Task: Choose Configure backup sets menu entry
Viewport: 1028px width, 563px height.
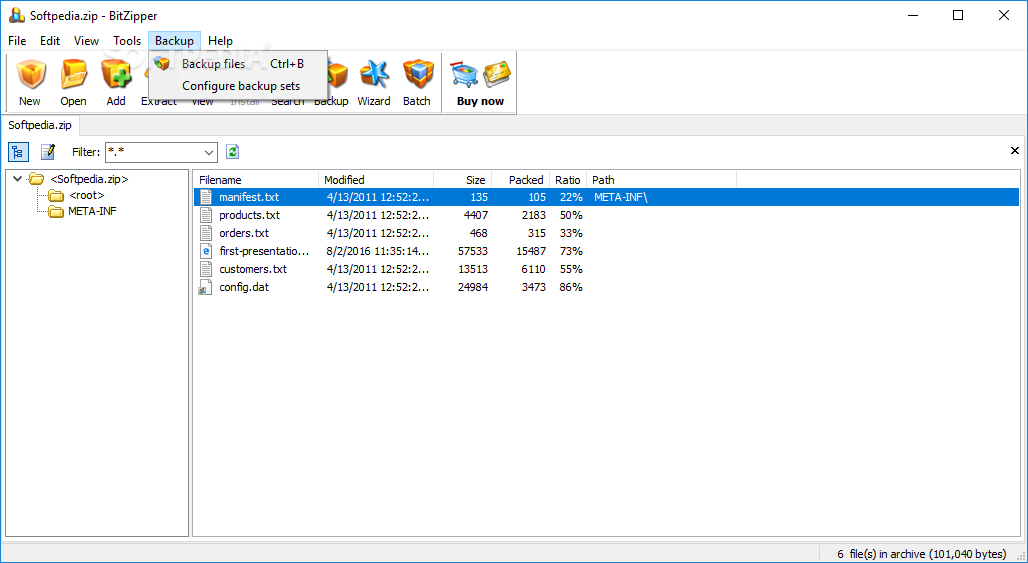Action: tap(238, 86)
